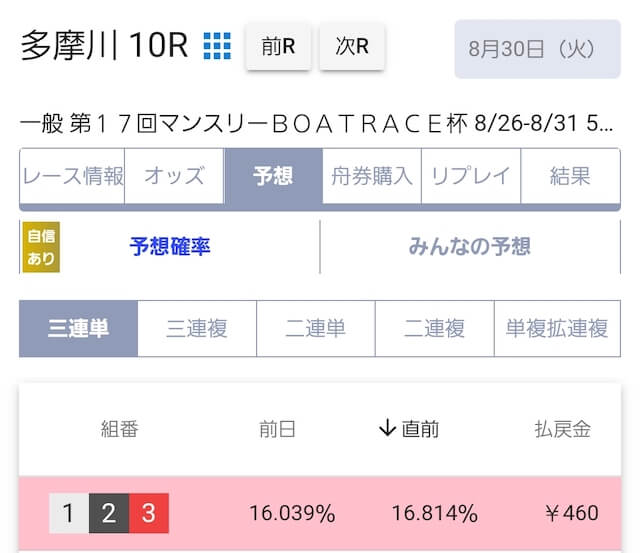Switch to the レース情報 tab

(72, 176)
